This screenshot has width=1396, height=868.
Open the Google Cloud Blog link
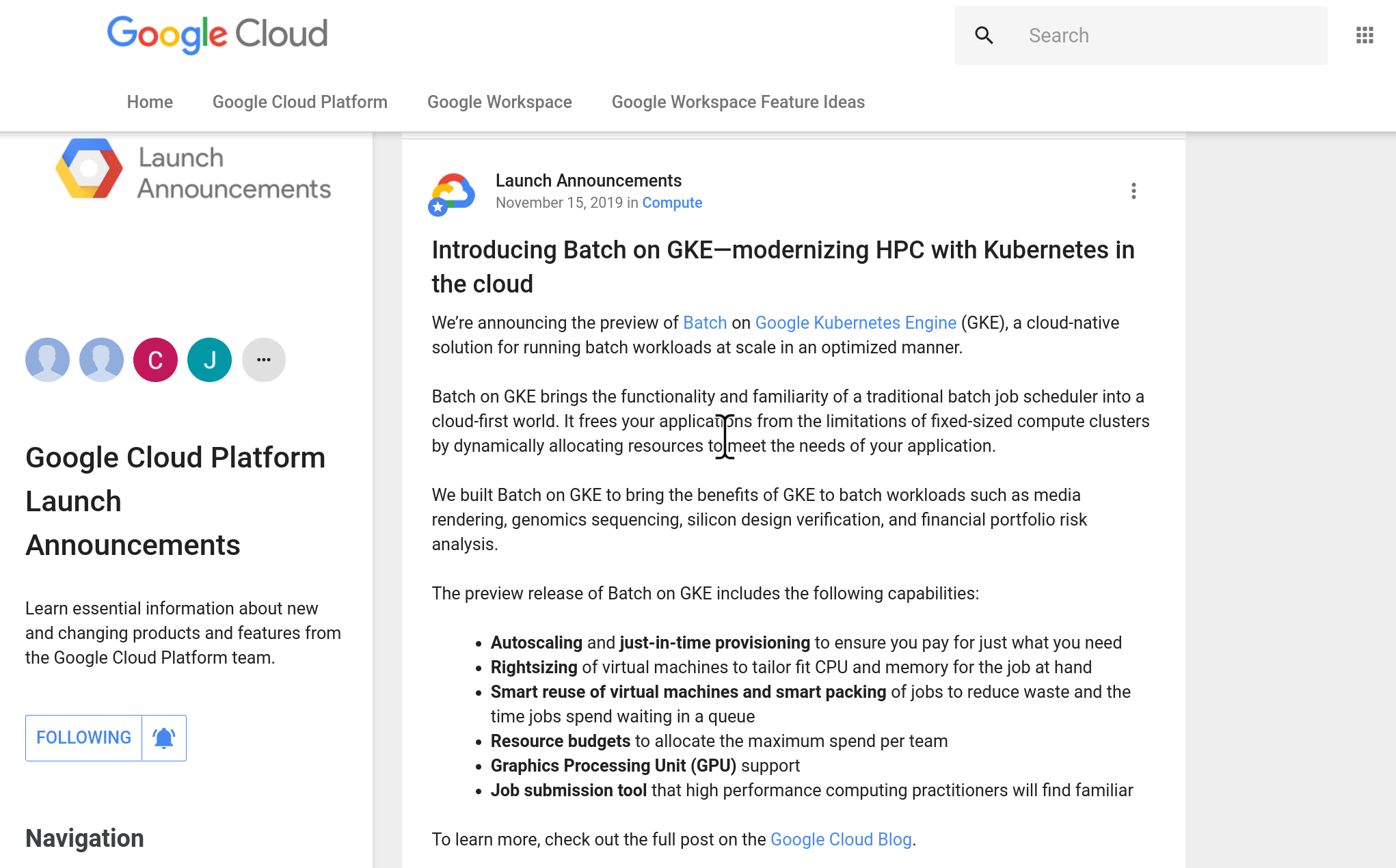click(841, 839)
